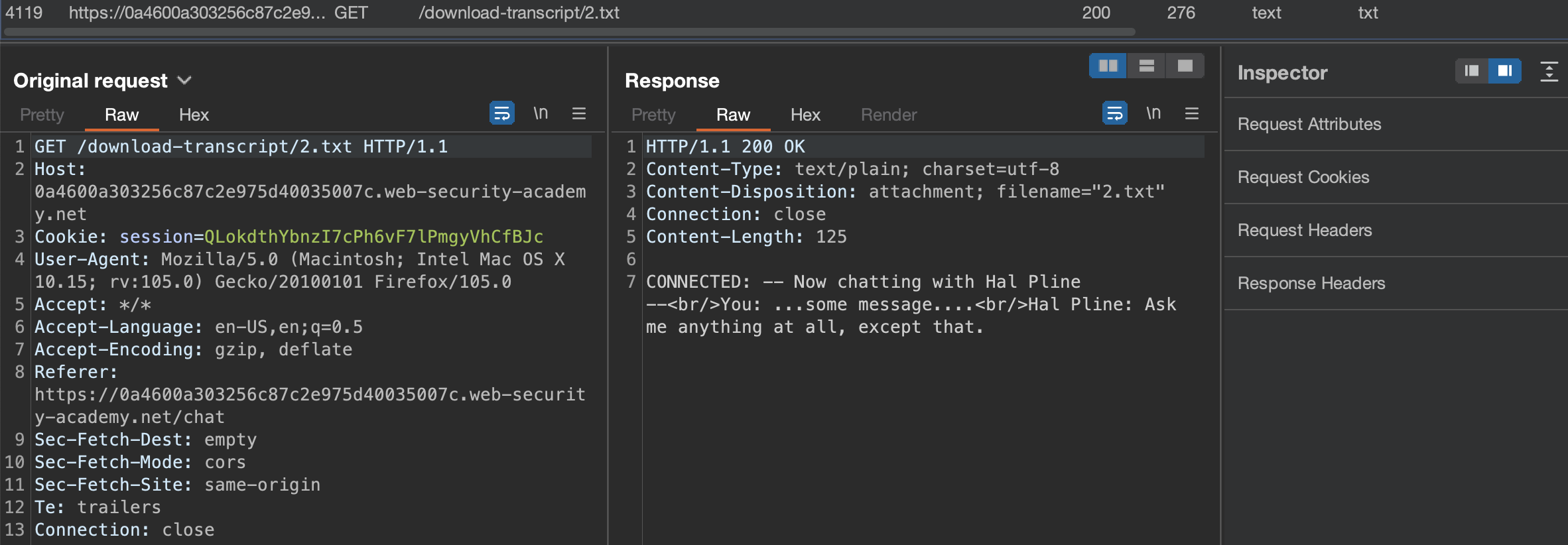Show non-printable characters in request
The image size is (1568, 545).
[x=541, y=113]
